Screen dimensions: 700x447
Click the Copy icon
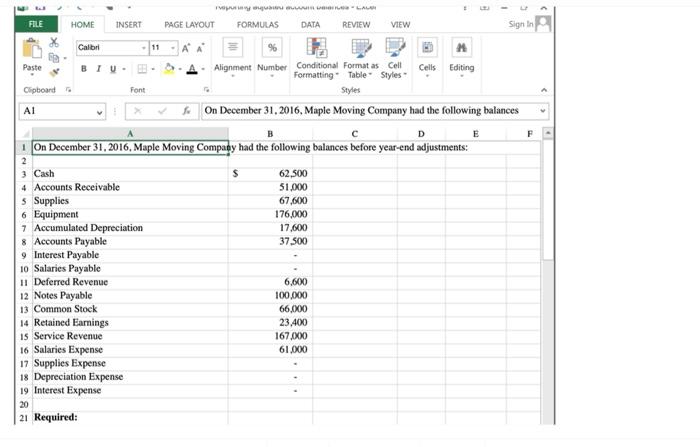[x=54, y=58]
